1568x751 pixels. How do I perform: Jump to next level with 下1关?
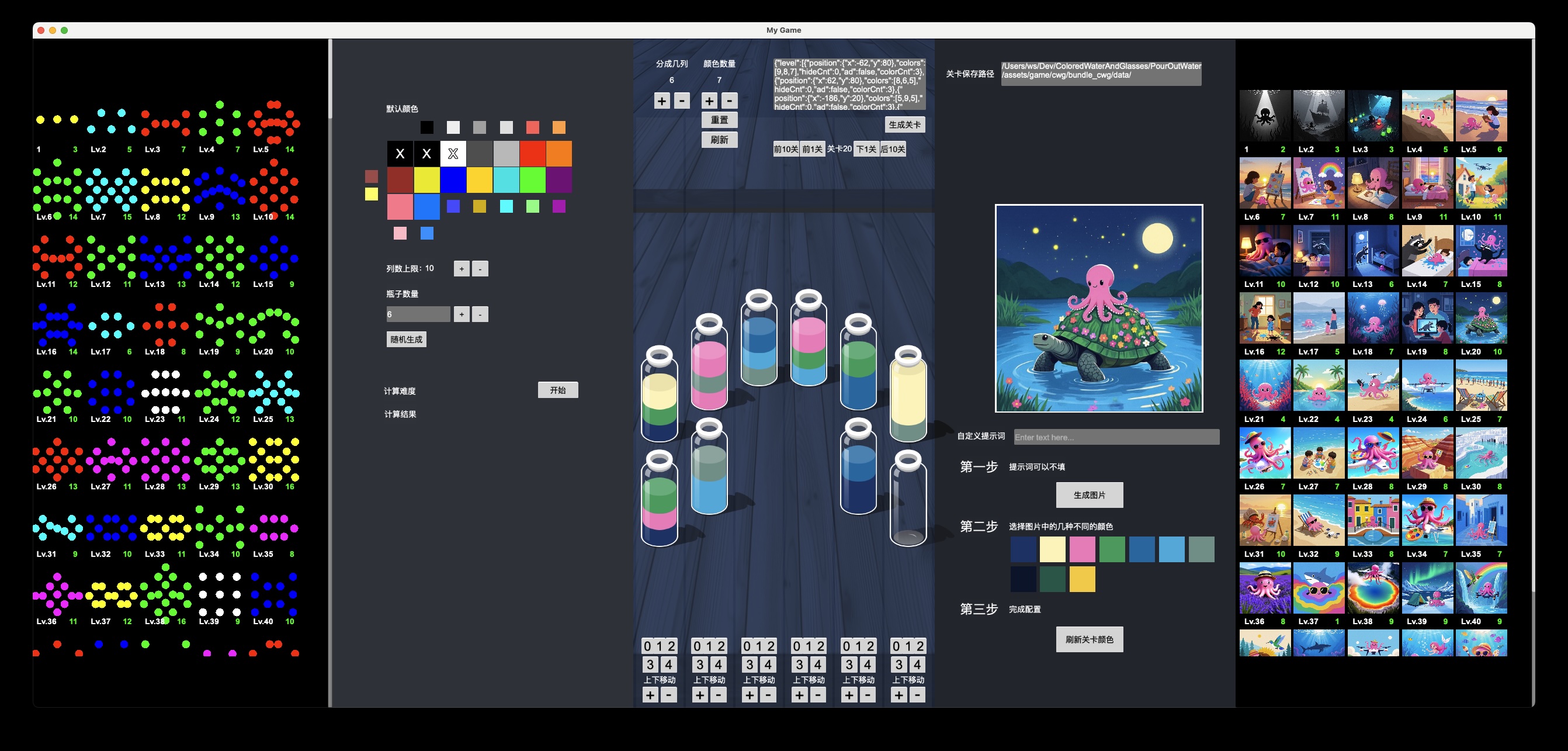click(866, 149)
